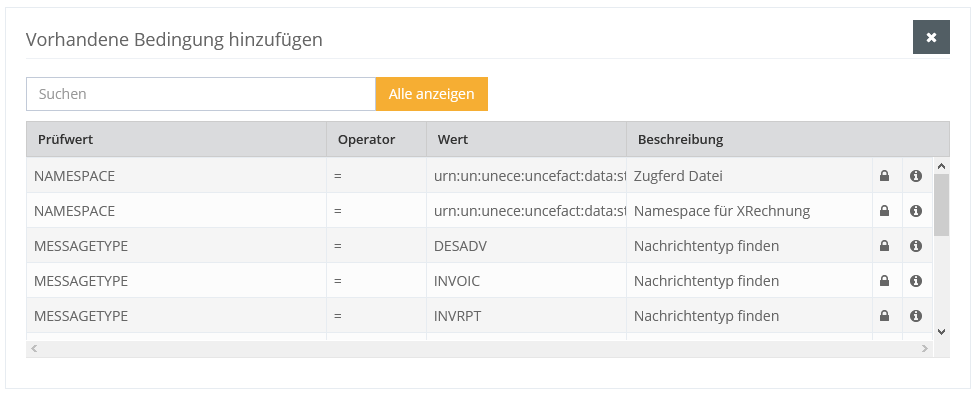Click the Prüfwert column header

(x=66, y=139)
